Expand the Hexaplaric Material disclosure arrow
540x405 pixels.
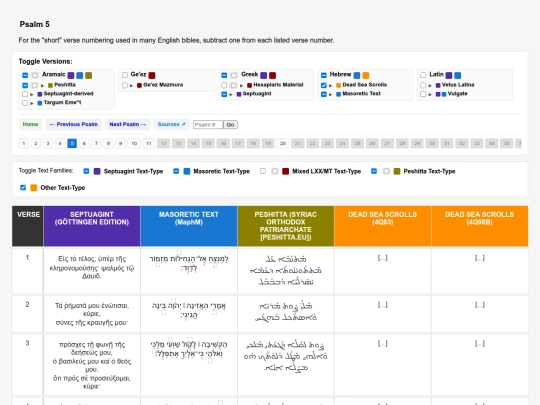tap(242, 85)
